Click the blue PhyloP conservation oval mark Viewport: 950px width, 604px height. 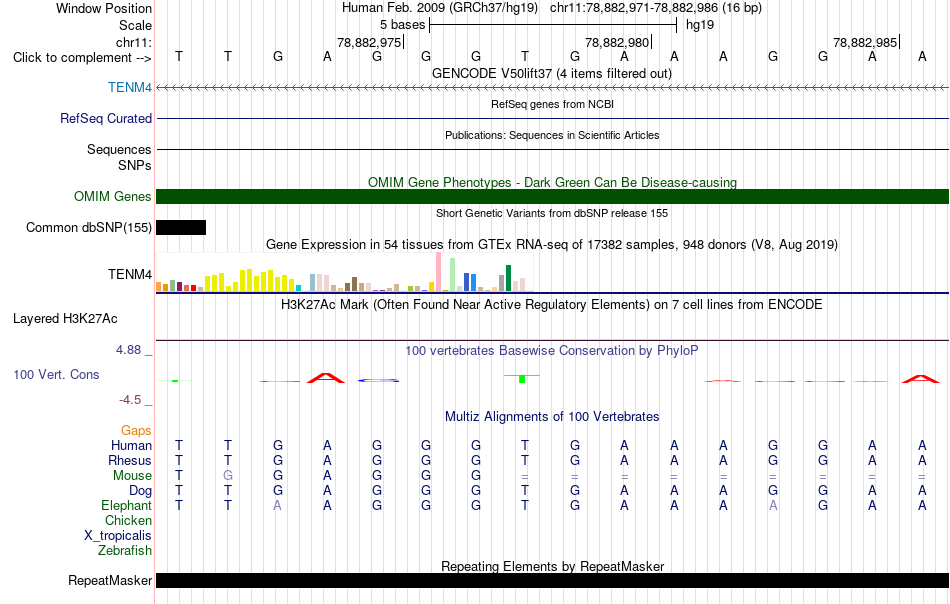point(379,380)
